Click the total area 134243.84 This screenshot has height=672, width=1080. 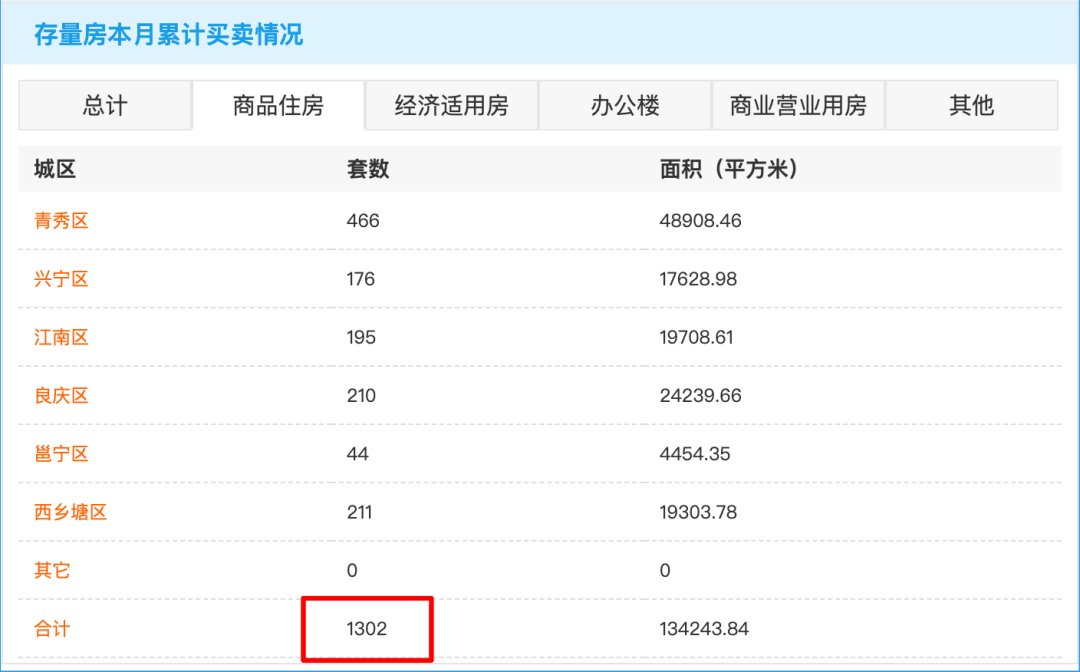[704, 629]
